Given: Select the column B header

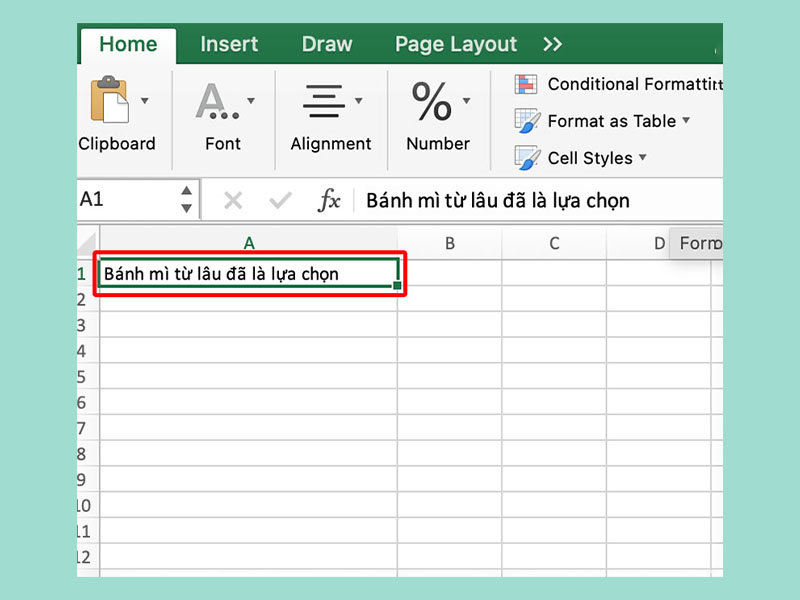Looking at the screenshot, I should [450, 243].
